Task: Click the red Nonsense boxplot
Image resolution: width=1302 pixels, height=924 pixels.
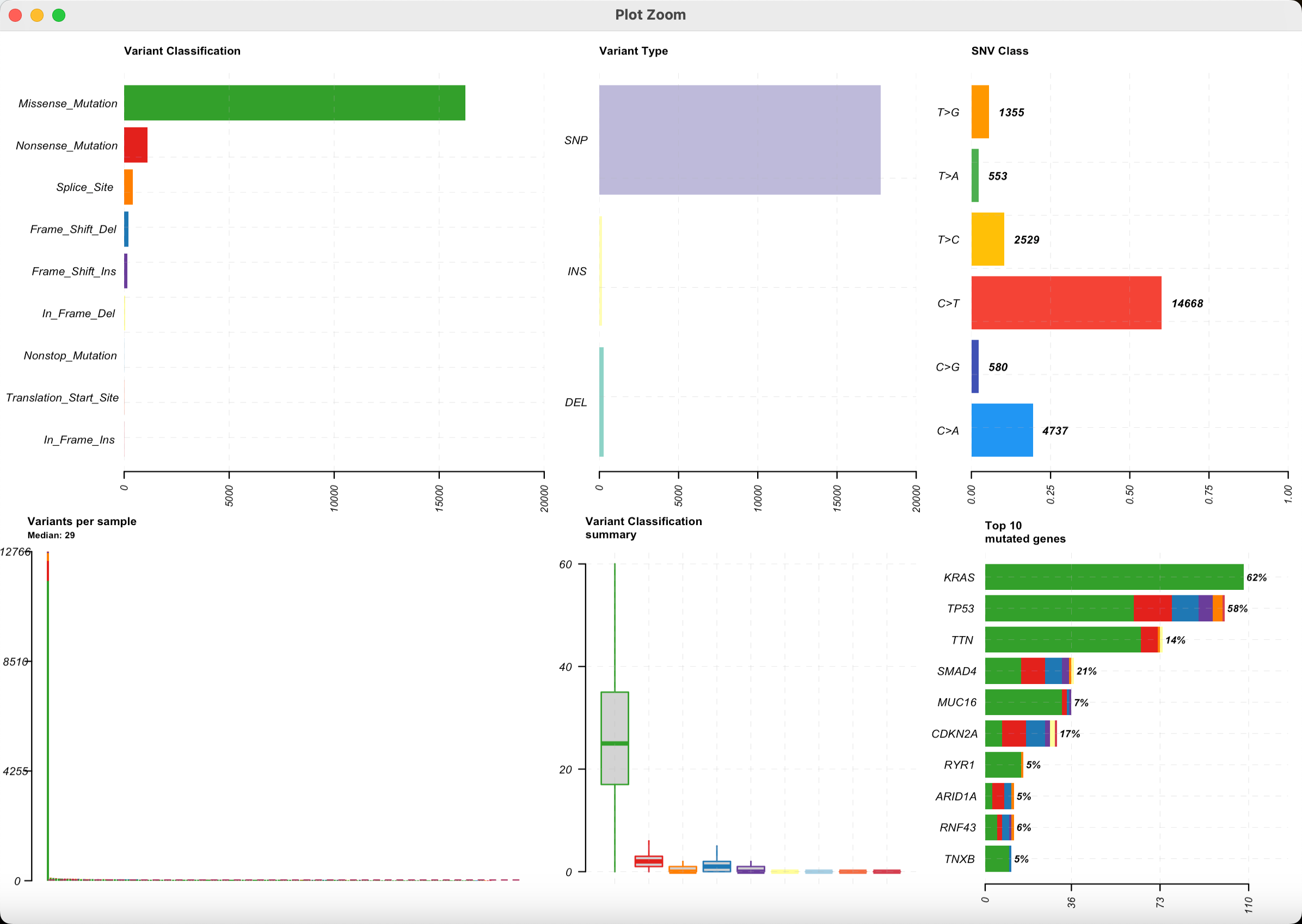Action: pos(649,861)
